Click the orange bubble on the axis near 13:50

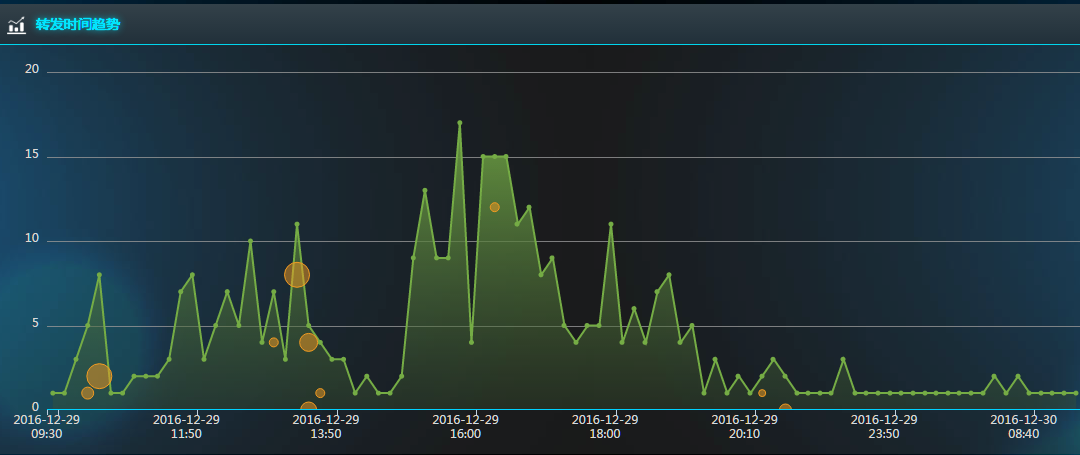coord(308,409)
